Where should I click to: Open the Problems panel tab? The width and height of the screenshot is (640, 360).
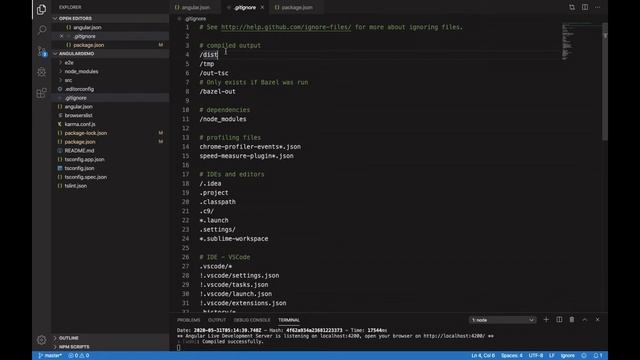189,320
